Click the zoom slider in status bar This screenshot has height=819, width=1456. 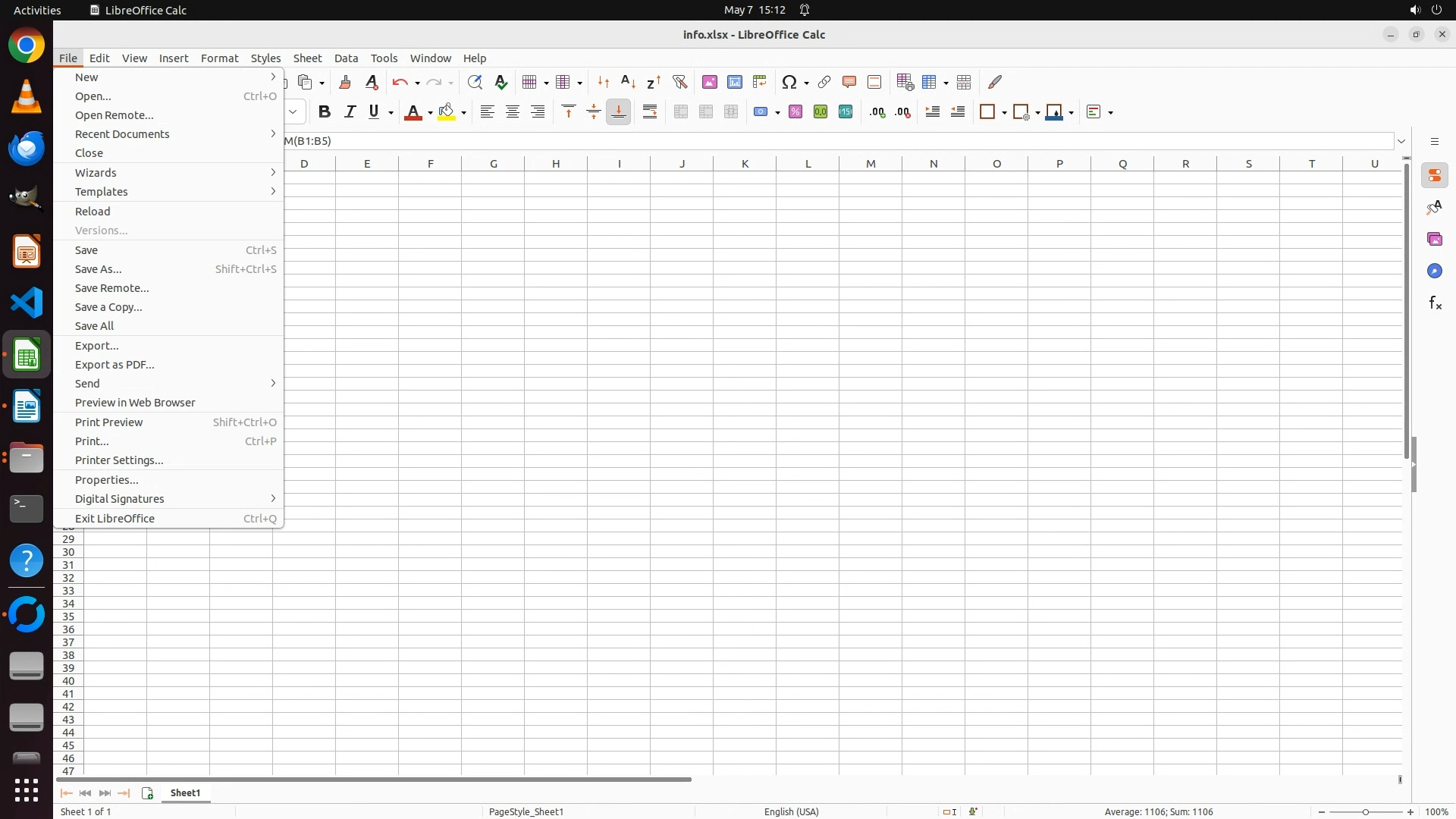pyautogui.click(x=1366, y=812)
